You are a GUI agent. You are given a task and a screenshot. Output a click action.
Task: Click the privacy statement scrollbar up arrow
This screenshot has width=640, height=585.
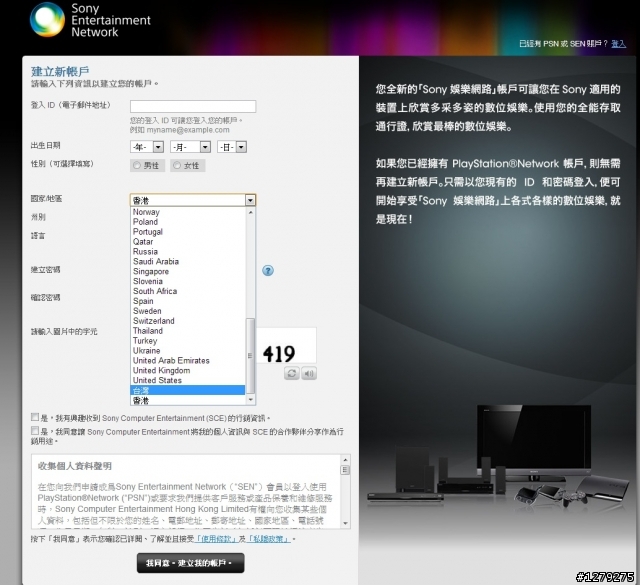tap(345, 460)
